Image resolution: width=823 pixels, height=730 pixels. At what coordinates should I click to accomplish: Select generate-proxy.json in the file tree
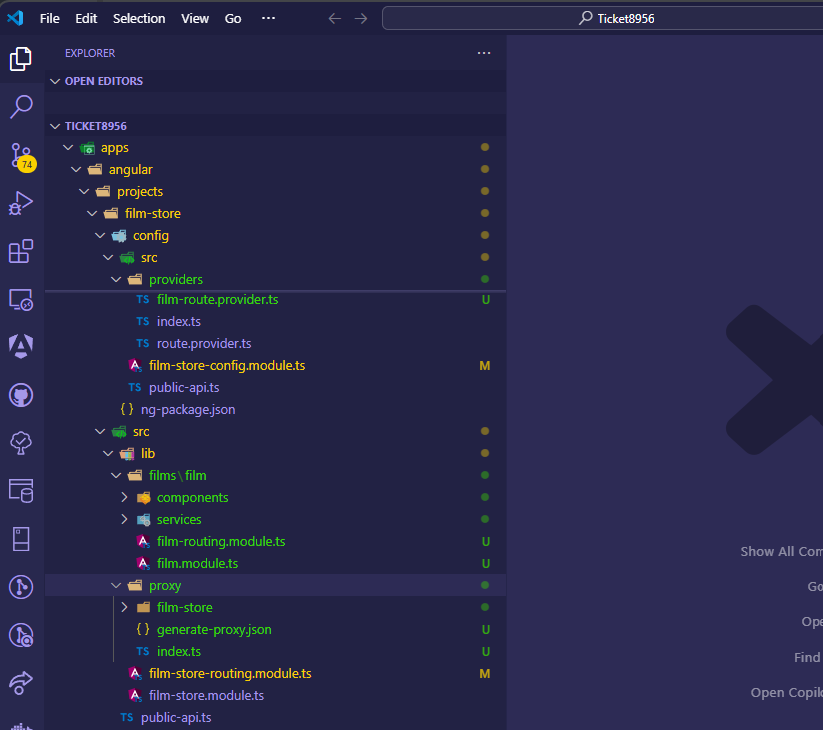214,629
